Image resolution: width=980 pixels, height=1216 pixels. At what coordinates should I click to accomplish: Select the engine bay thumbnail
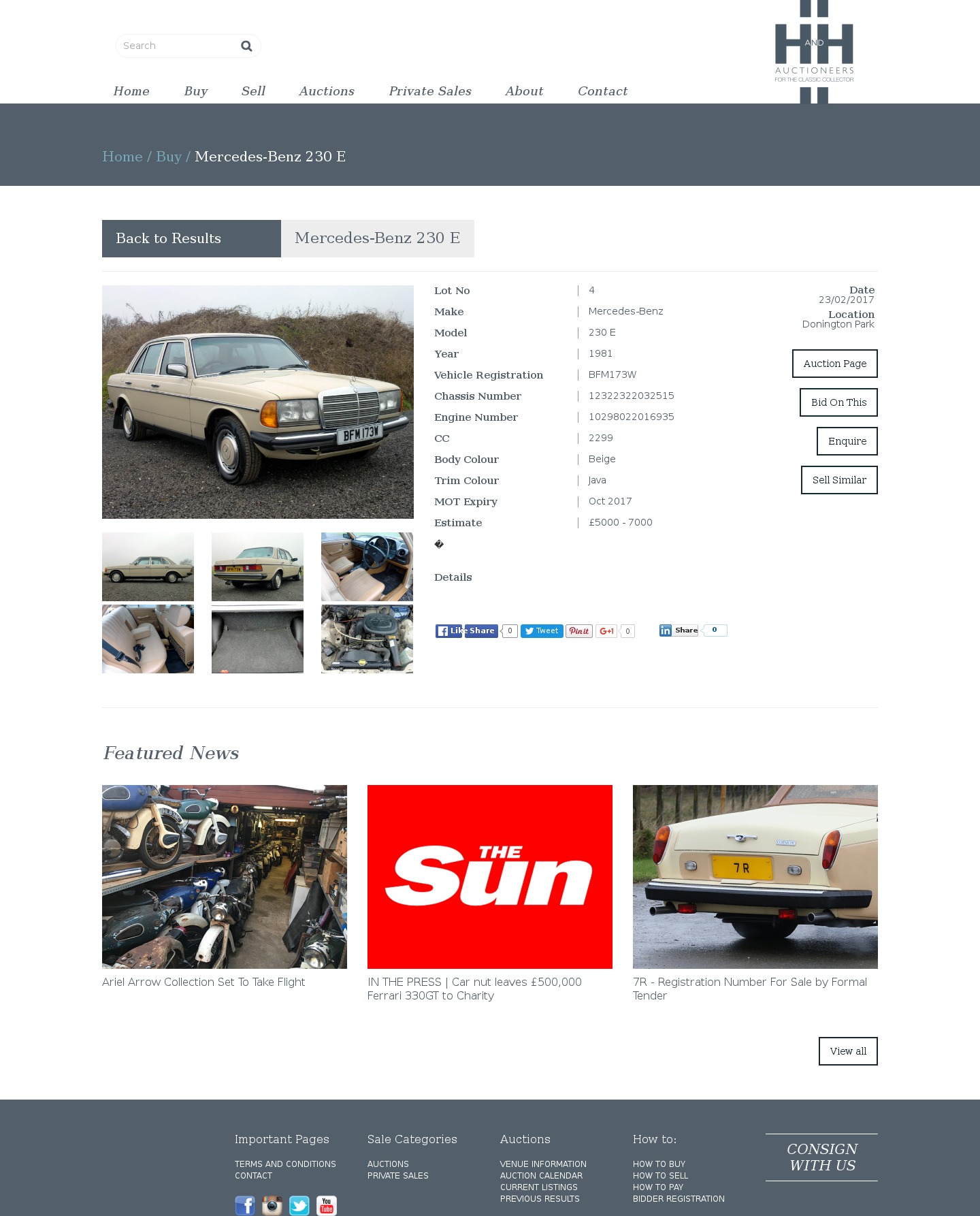pyautogui.click(x=367, y=639)
